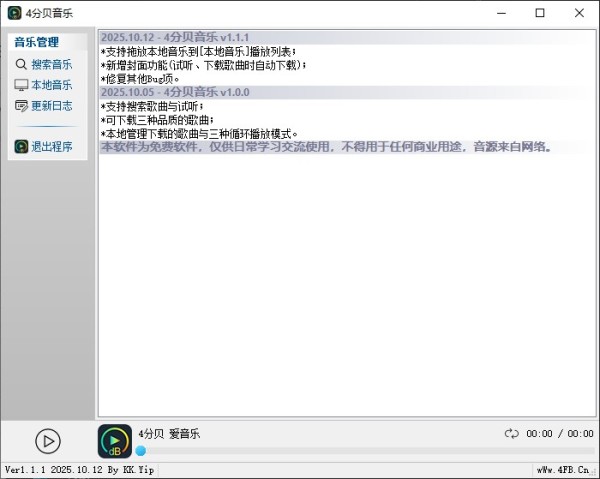Viewport: 600px width, 479px height.
Task: Open 搜索音乐 in the sidebar
Action: (52, 64)
